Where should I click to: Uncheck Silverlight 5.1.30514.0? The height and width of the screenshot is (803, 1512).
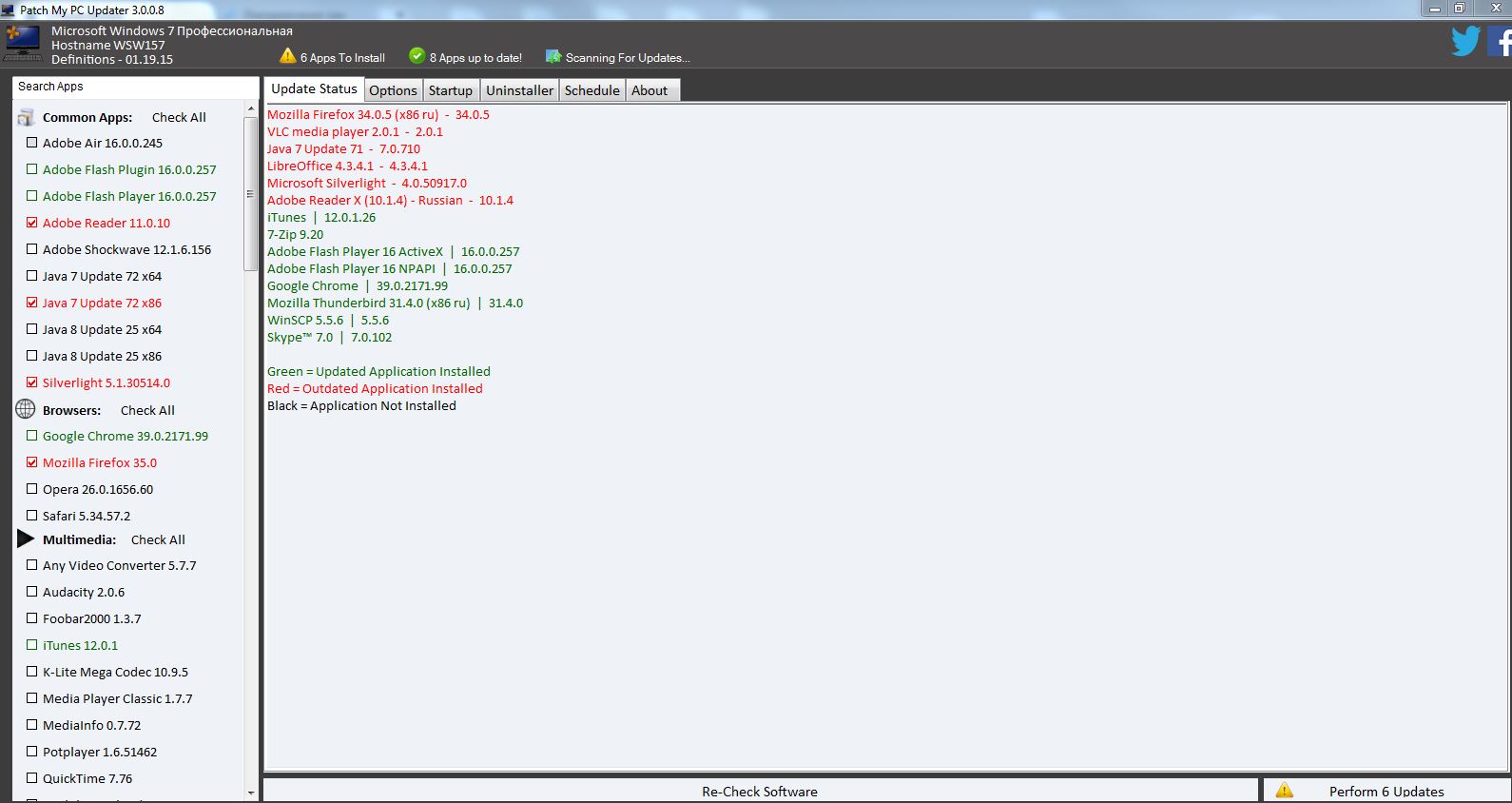coord(32,382)
